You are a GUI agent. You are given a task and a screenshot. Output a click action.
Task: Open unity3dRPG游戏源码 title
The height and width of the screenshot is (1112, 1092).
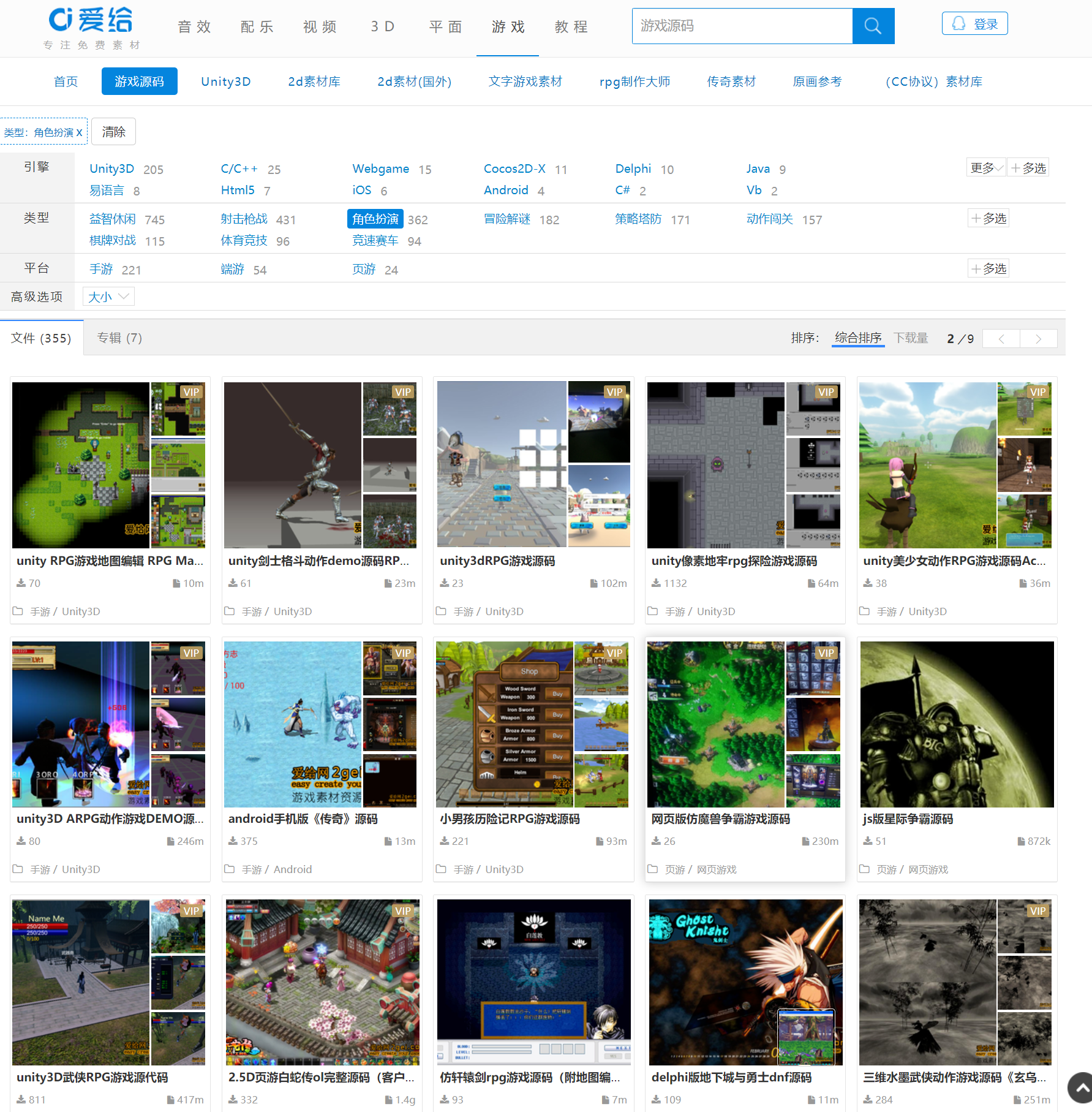click(x=497, y=561)
